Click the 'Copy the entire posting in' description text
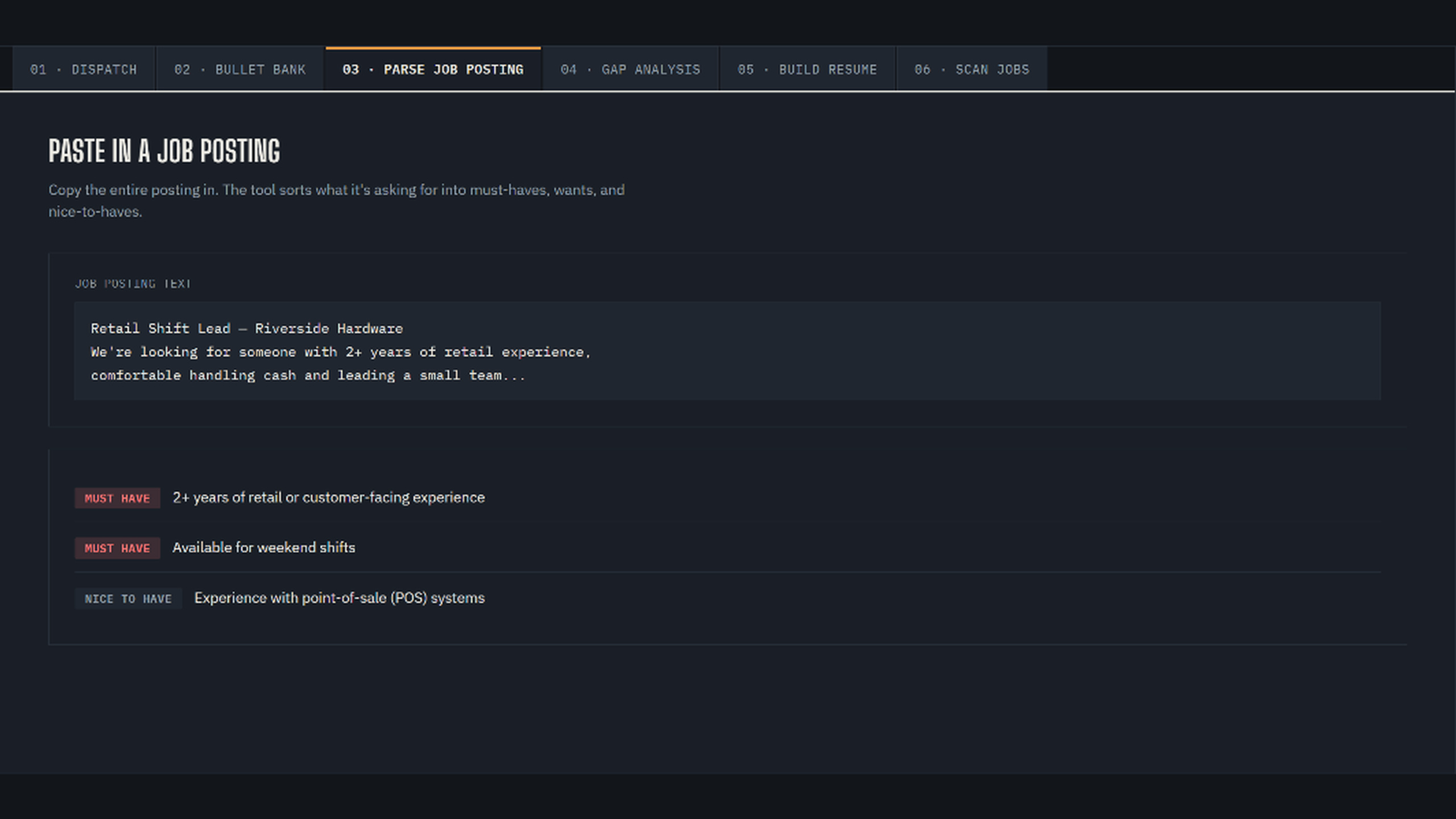This screenshot has width=1456, height=819. (x=336, y=200)
